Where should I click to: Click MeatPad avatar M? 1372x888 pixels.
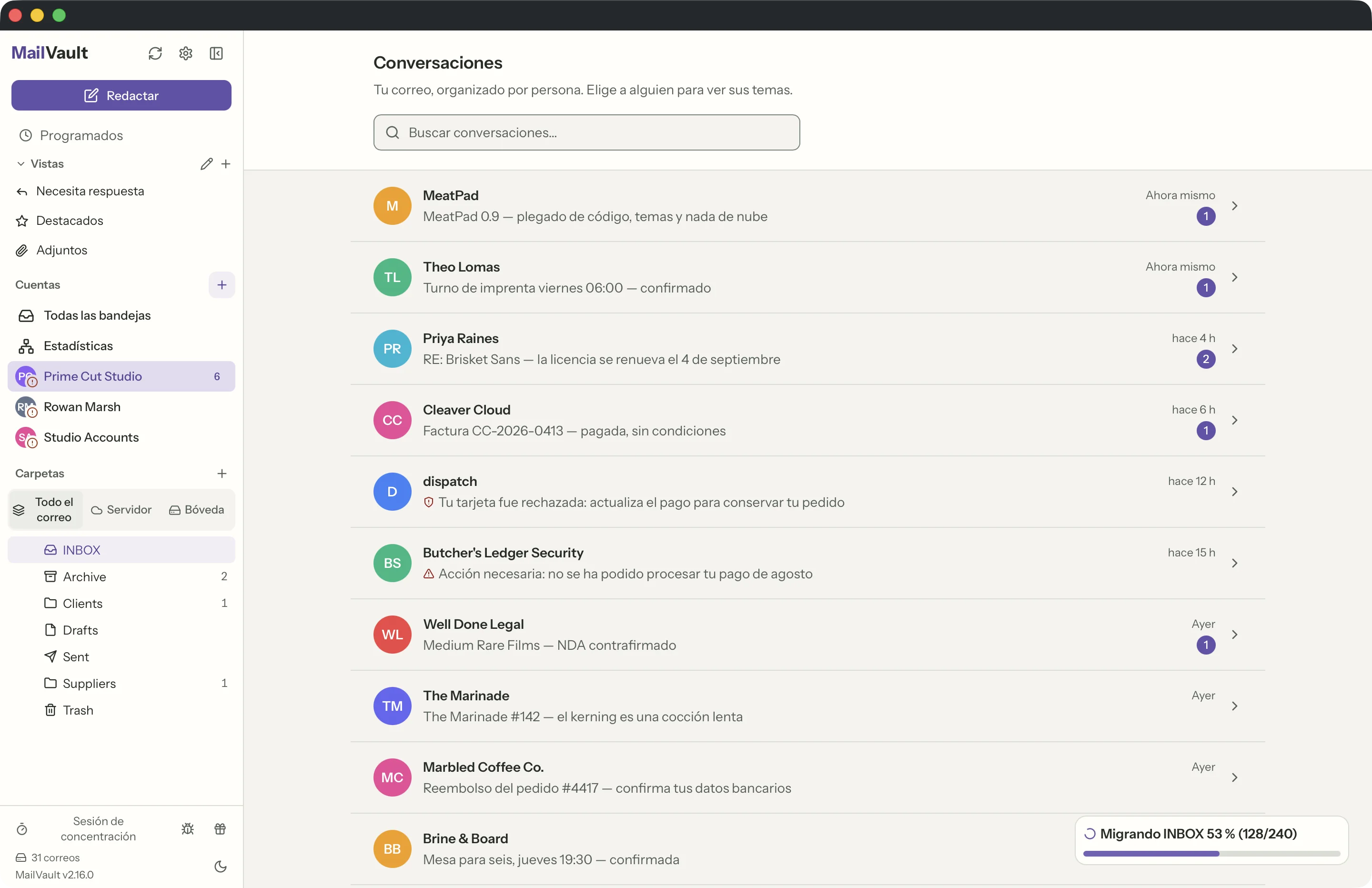(392, 206)
